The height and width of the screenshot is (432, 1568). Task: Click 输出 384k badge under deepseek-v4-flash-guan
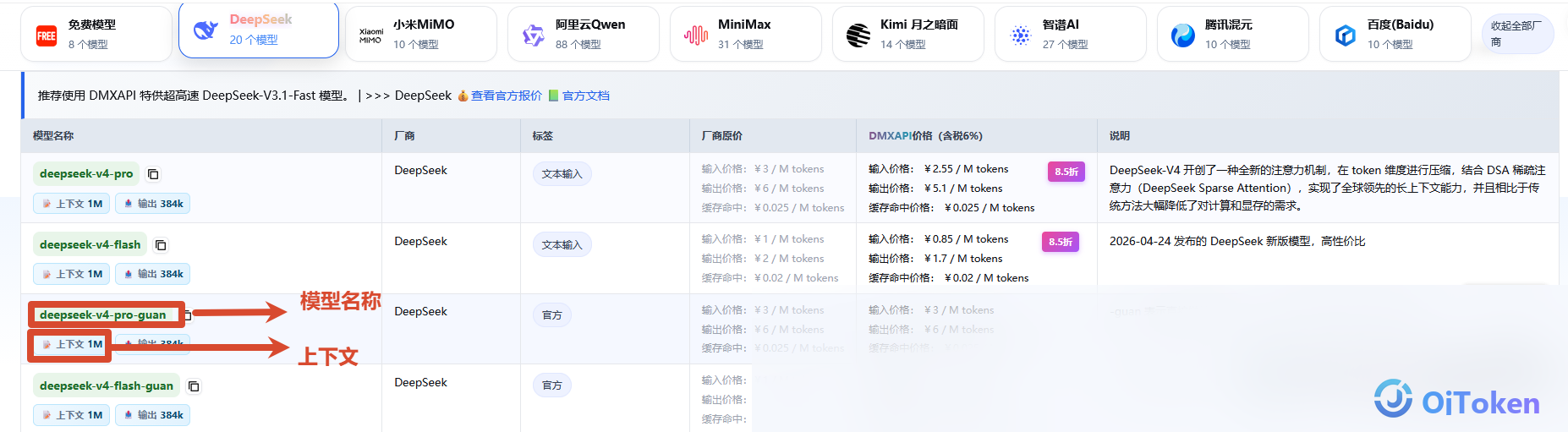click(152, 415)
